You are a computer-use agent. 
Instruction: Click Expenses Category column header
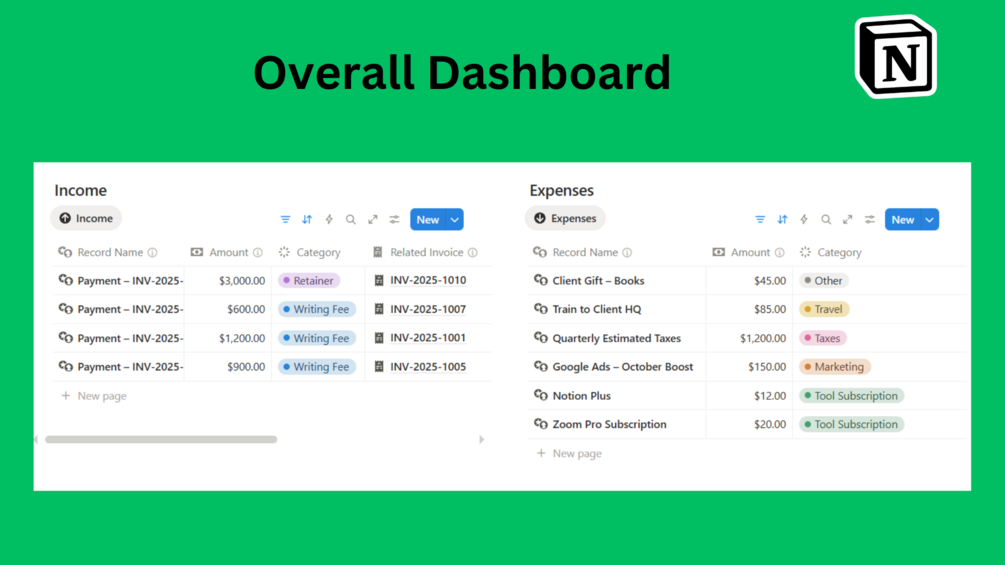tap(839, 252)
